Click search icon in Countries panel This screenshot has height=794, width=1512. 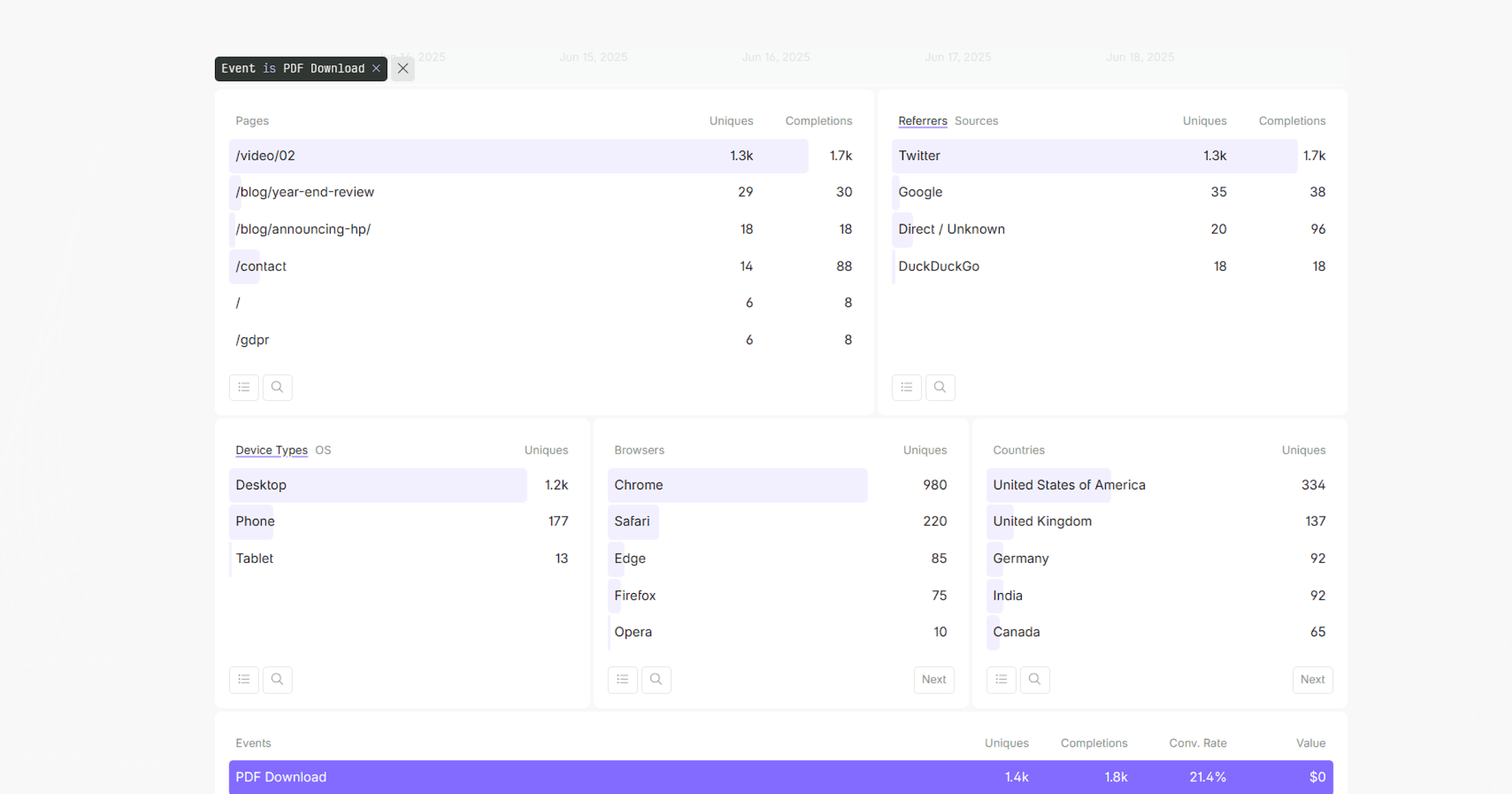pyautogui.click(x=1034, y=679)
